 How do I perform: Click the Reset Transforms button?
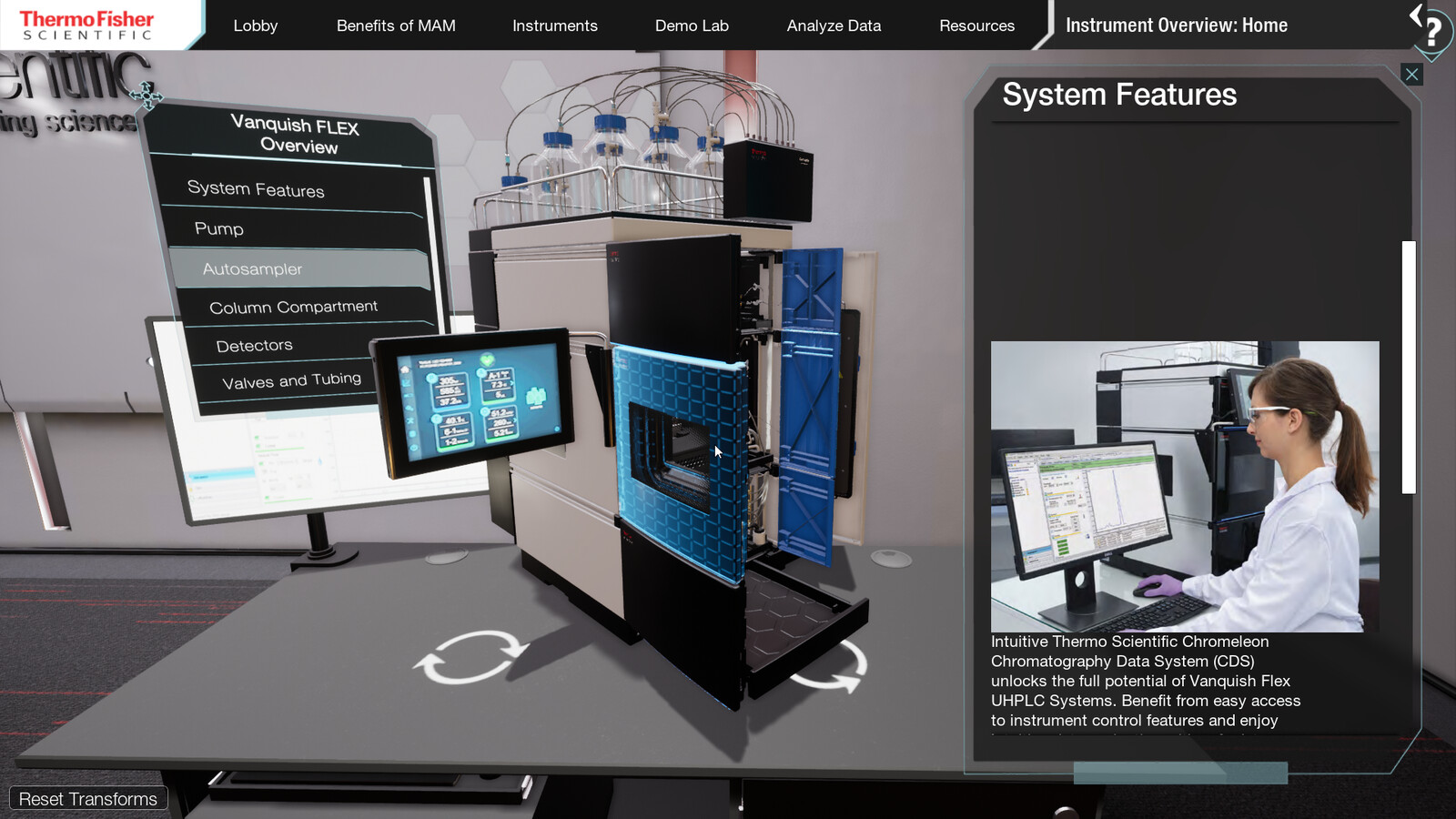tap(88, 799)
